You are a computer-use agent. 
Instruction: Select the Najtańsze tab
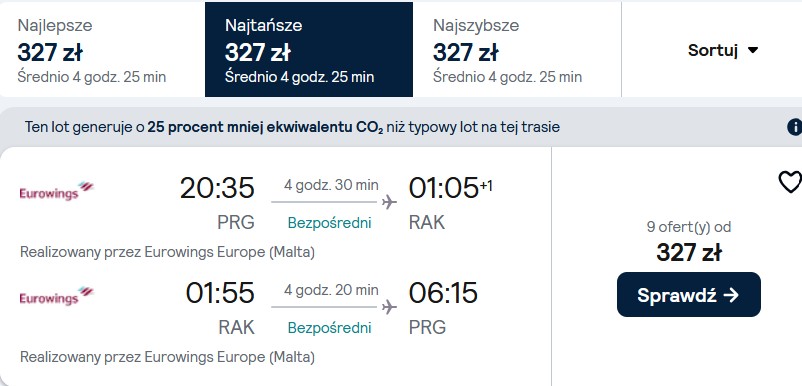coord(309,50)
